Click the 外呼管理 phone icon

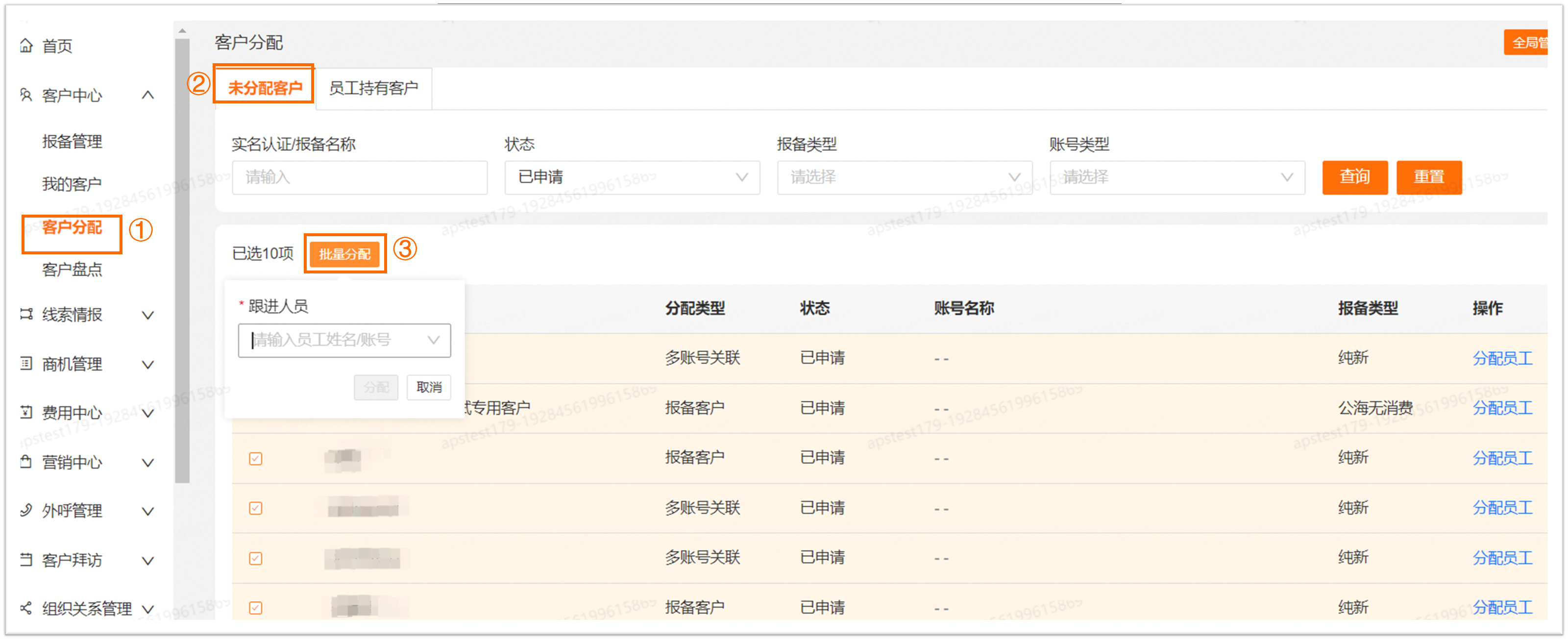click(x=26, y=510)
